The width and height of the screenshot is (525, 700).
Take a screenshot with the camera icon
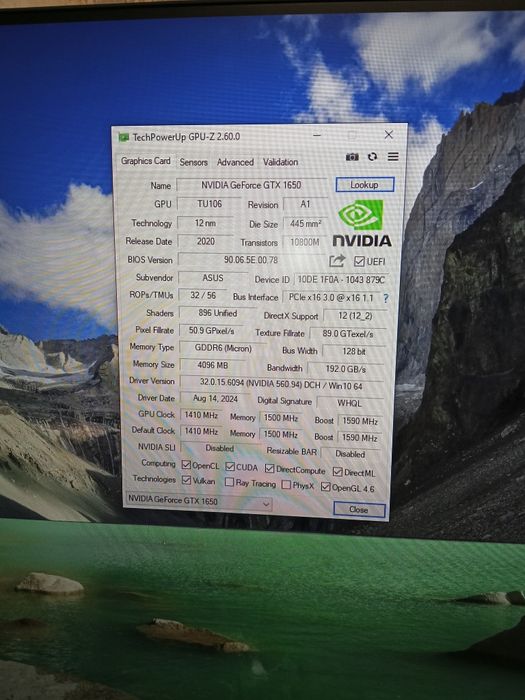click(352, 157)
